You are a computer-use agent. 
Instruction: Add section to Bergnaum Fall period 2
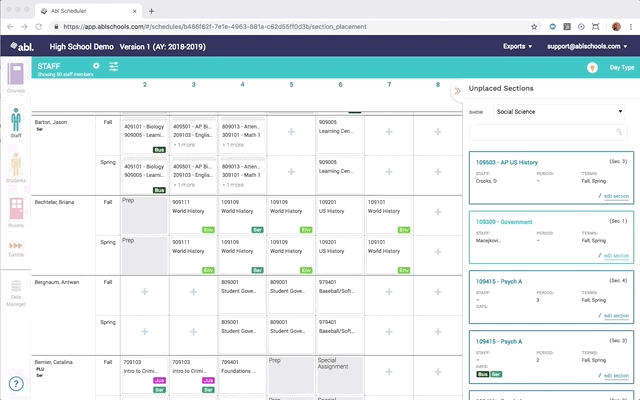(144, 291)
